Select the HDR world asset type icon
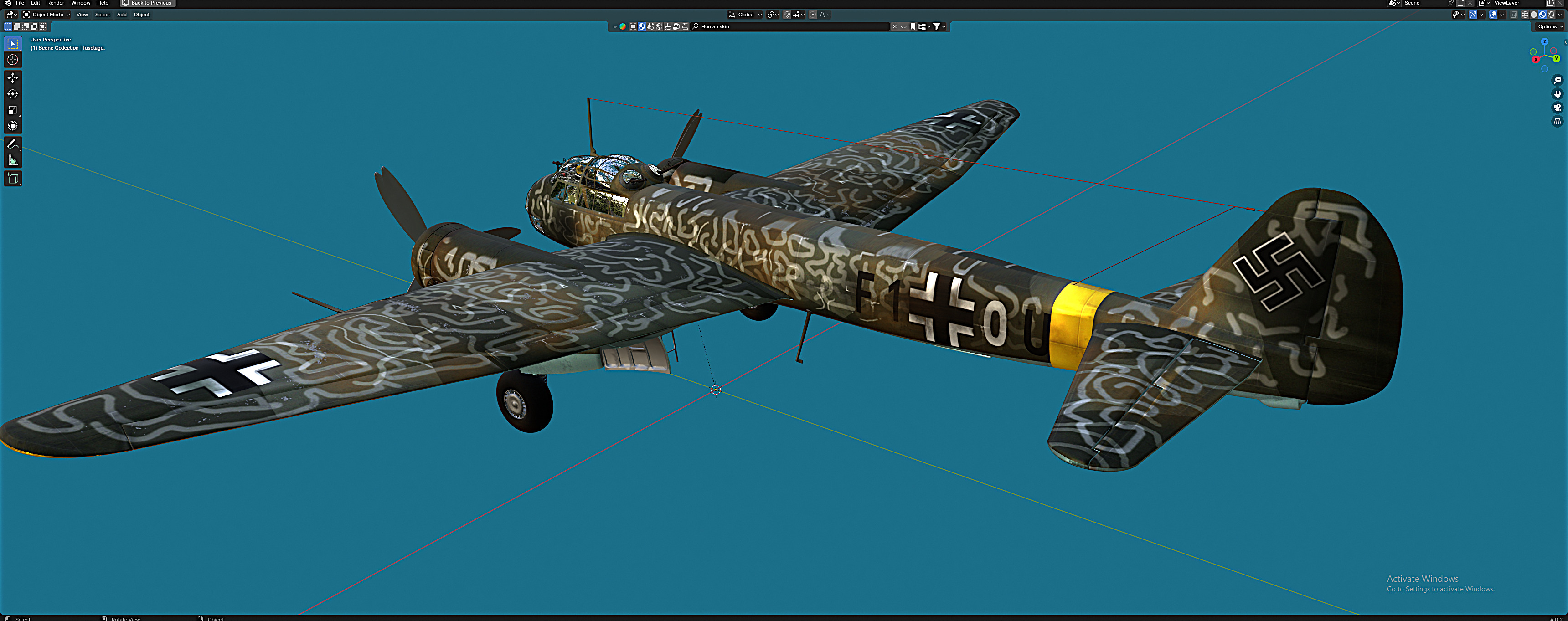 tap(659, 27)
